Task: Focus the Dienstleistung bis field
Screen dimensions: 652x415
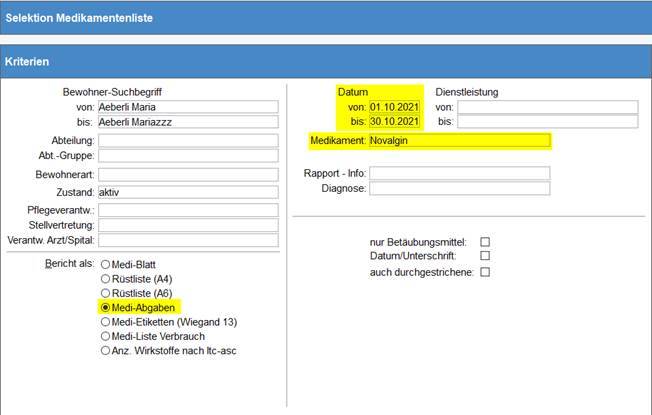Action: (x=548, y=121)
